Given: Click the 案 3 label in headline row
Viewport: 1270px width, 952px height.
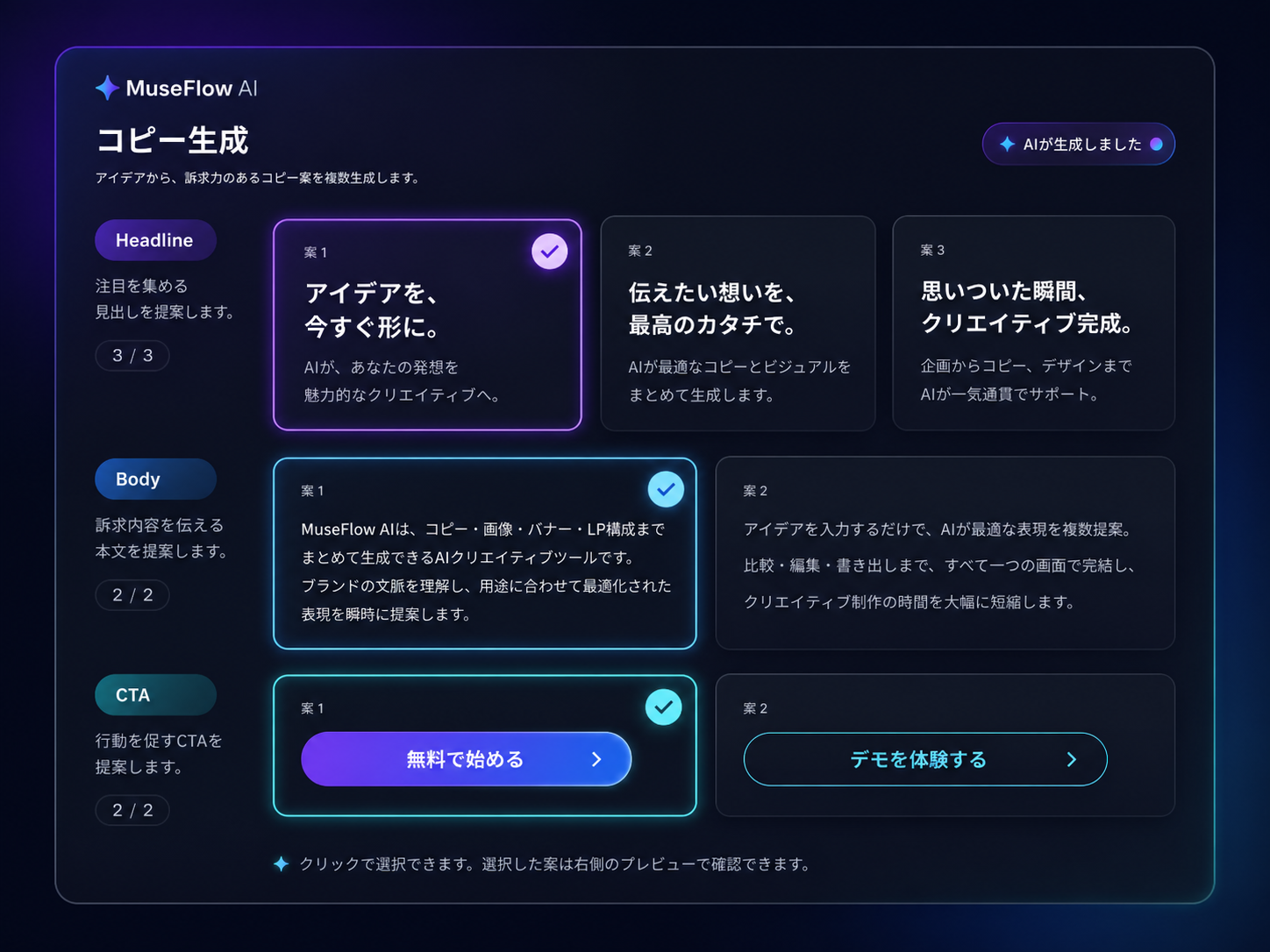Looking at the screenshot, I should click(932, 250).
